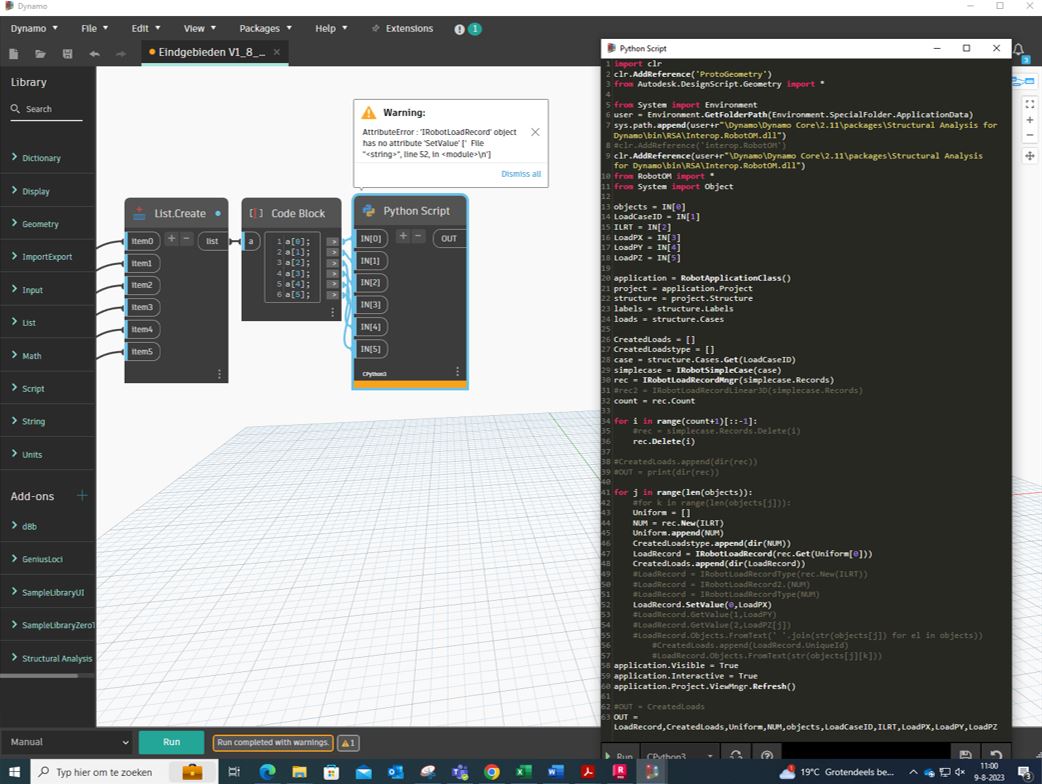Save the workspace with the save icon
This screenshot has width=1042, height=784.
(x=67, y=52)
